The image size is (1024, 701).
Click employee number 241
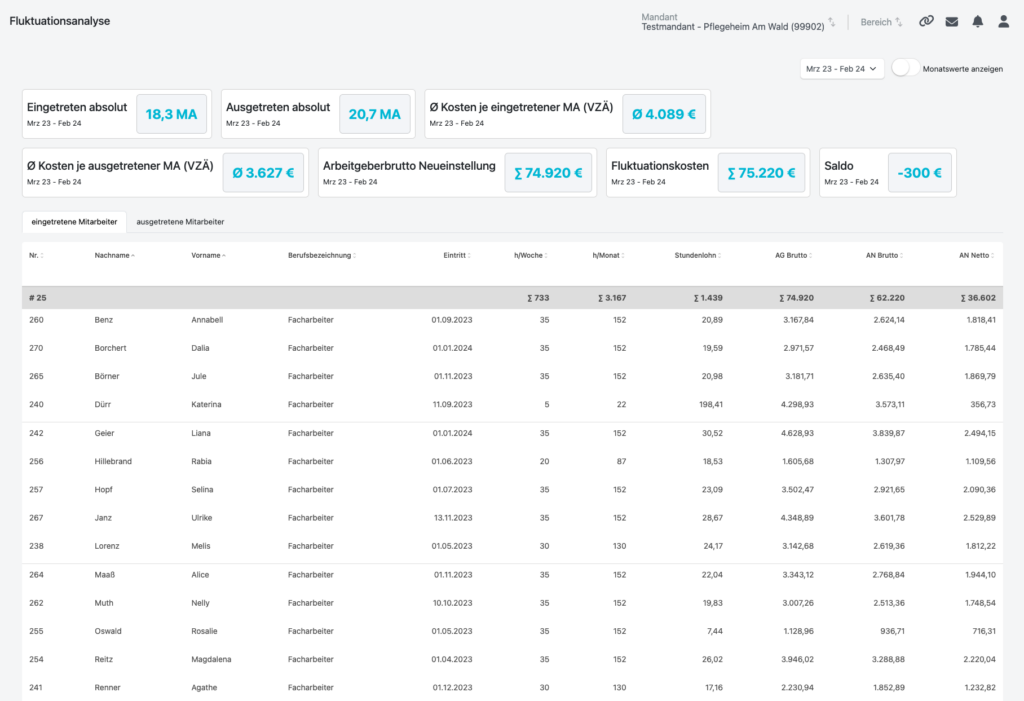pos(36,687)
